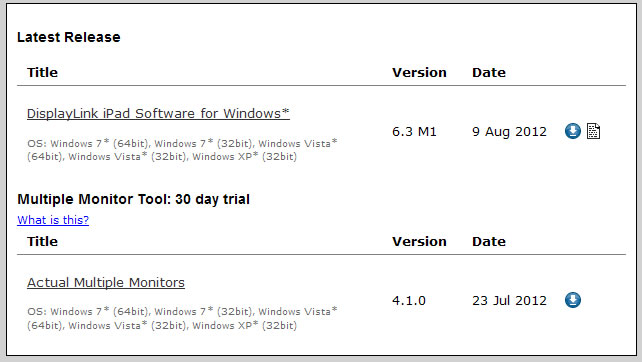Select the date 9 Aug 2012
The width and height of the screenshot is (642, 362).
[509, 132]
